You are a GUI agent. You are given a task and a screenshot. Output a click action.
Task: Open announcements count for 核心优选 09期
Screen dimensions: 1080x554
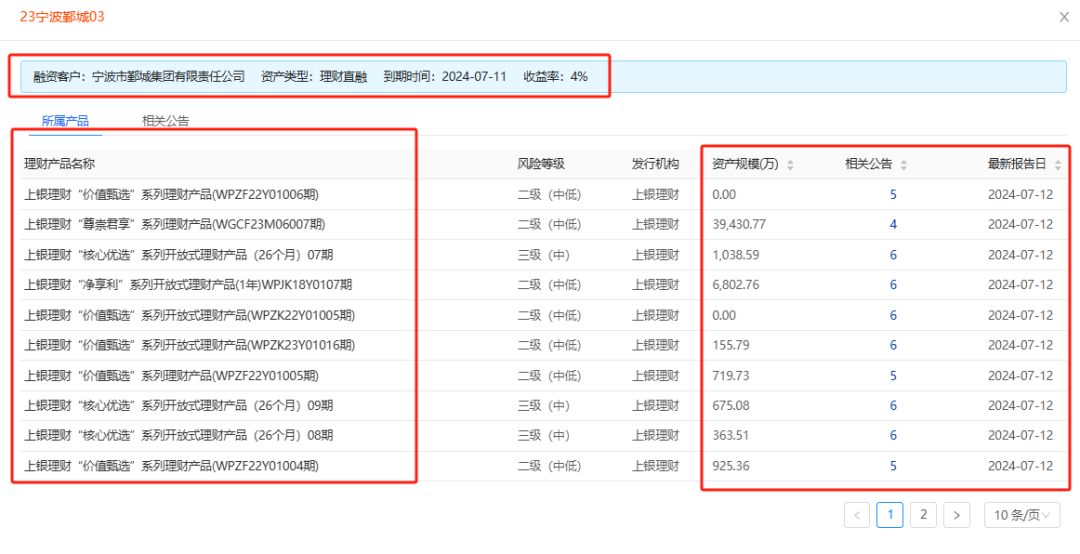pos(893,406)
